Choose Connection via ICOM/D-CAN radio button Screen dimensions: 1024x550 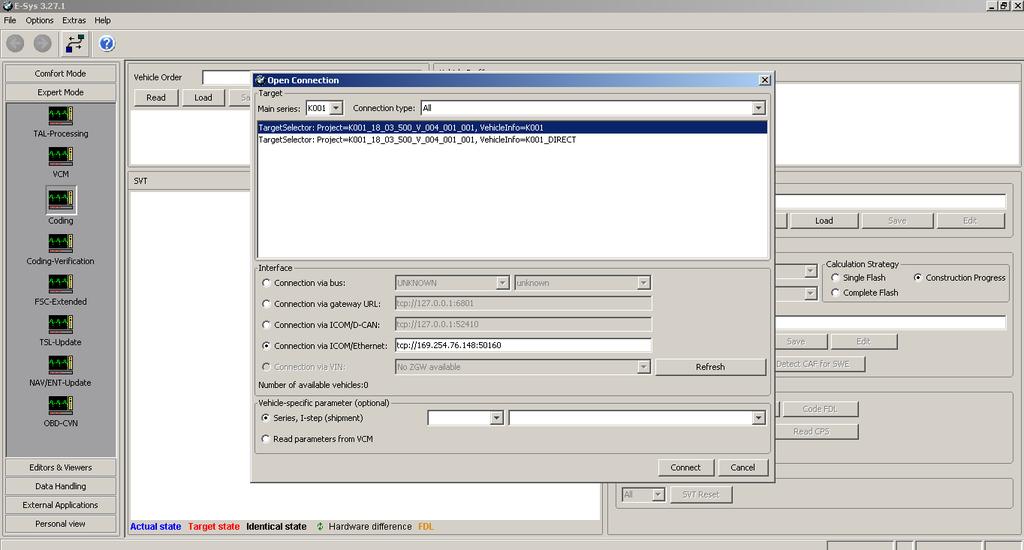tap(266, 325)
